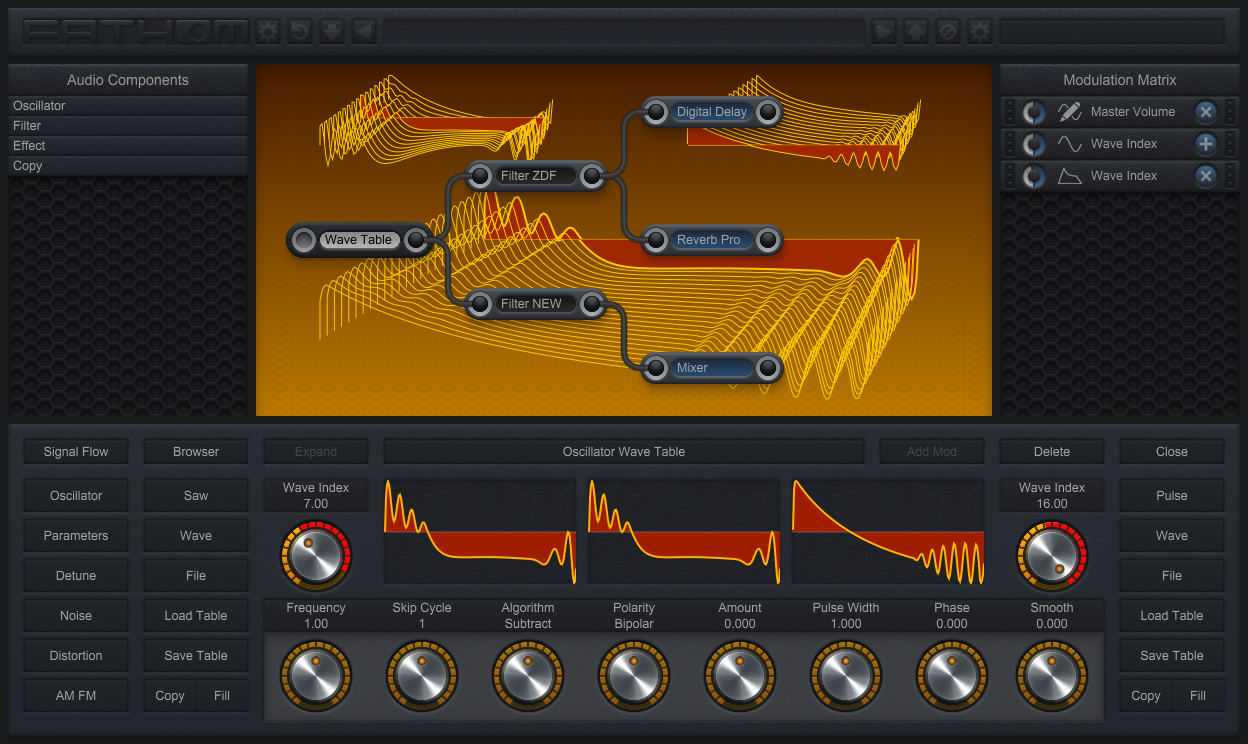1248x744 pixels.
Task: Open the Signal Flow view
Action: 76,452
